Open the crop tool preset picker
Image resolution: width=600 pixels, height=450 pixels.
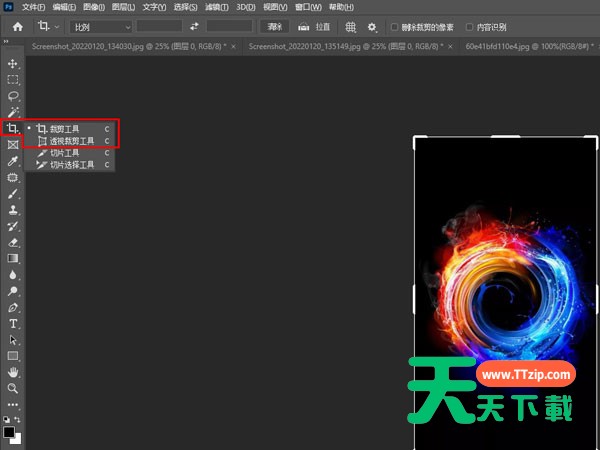pos(48,26)
